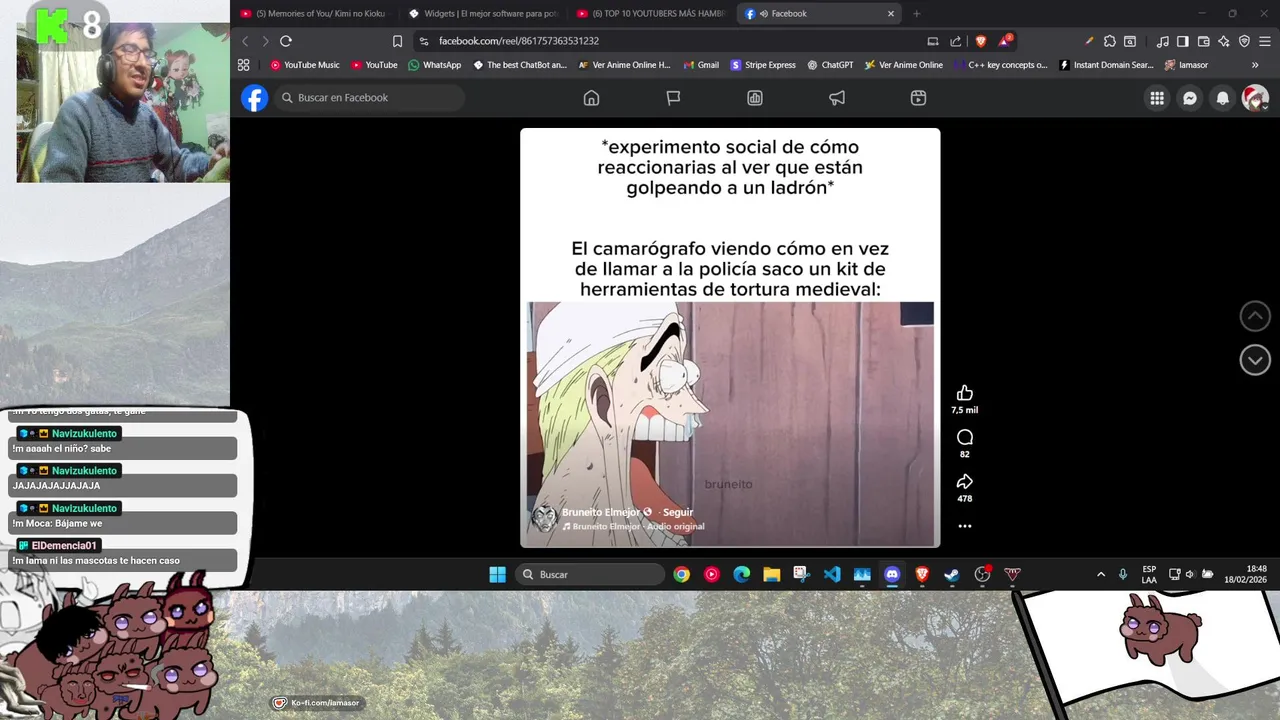Viewport: 1280px width, 720px height.
Task: Open Messenger chats icon
Action: coord(1190,98)
